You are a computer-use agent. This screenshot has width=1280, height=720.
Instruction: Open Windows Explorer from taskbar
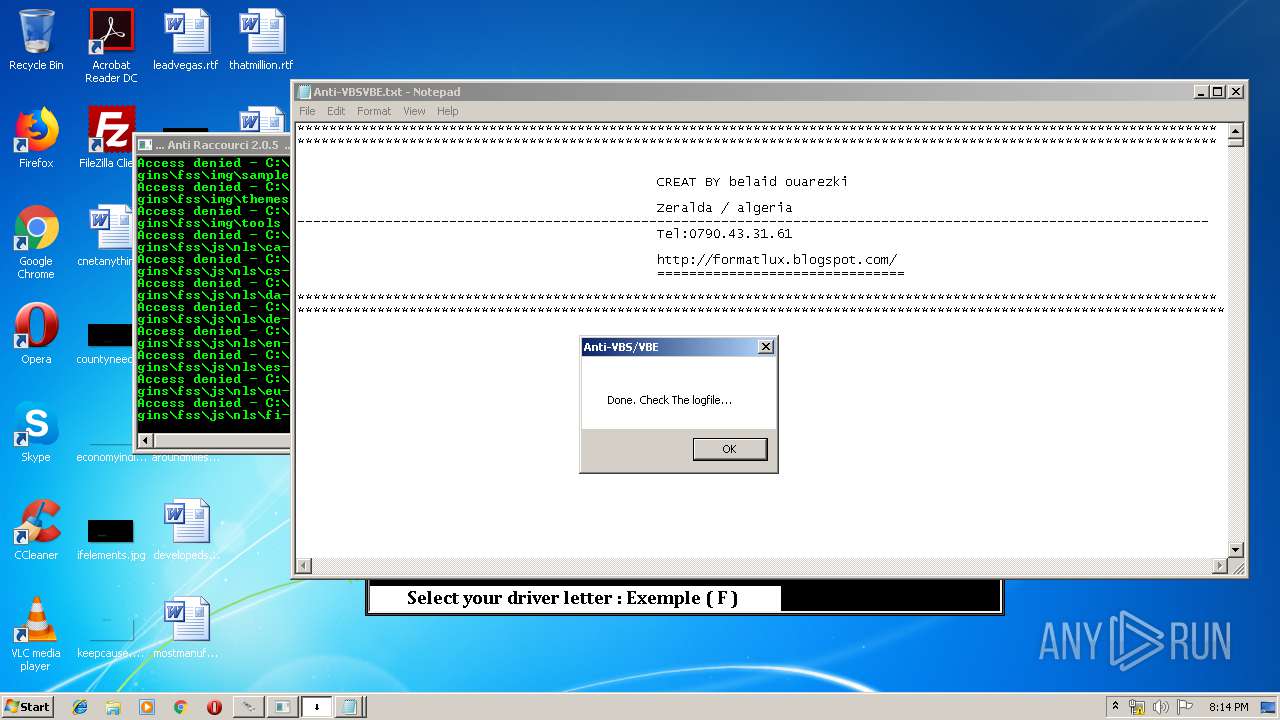pos(113,707)
